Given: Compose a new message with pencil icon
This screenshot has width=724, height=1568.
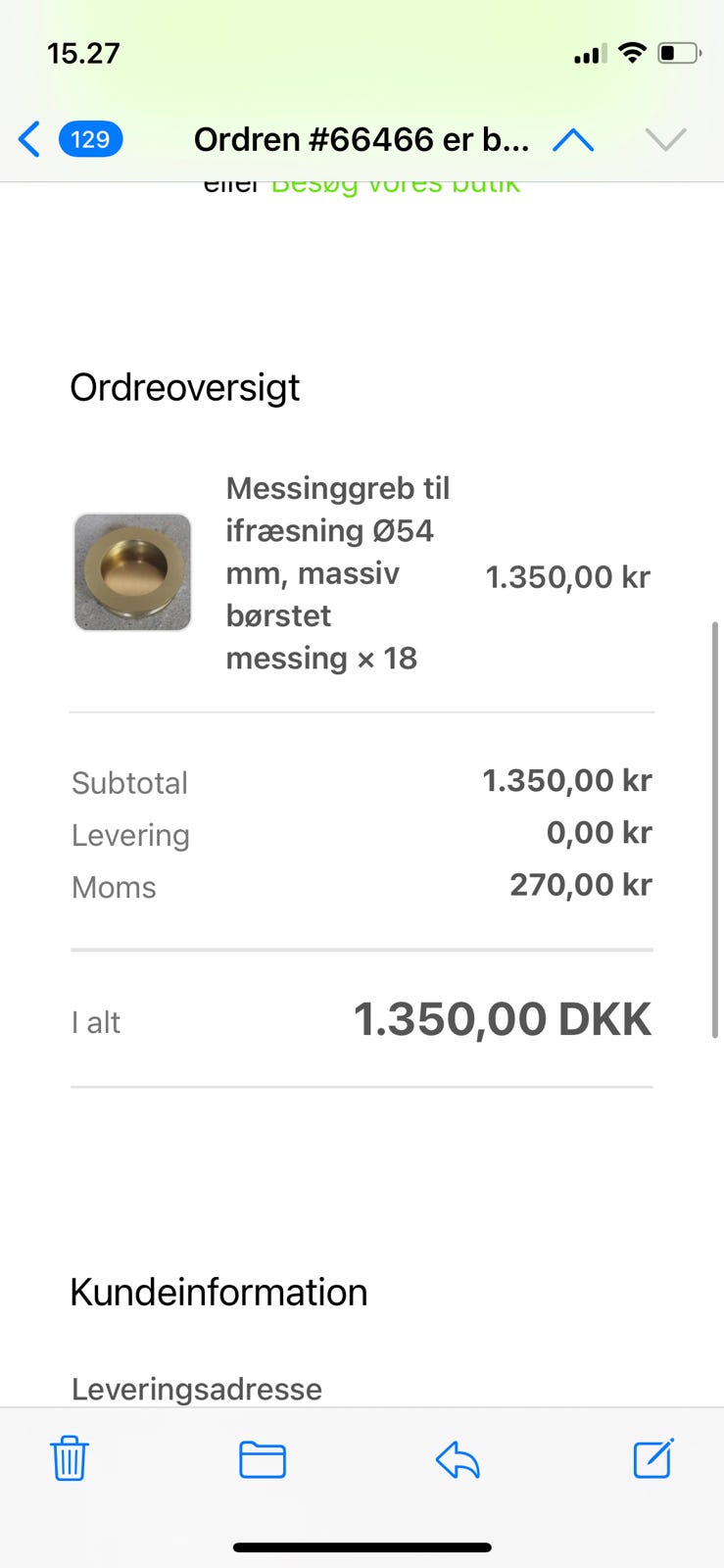Looking at the screenshot, I should (652, 1458).
